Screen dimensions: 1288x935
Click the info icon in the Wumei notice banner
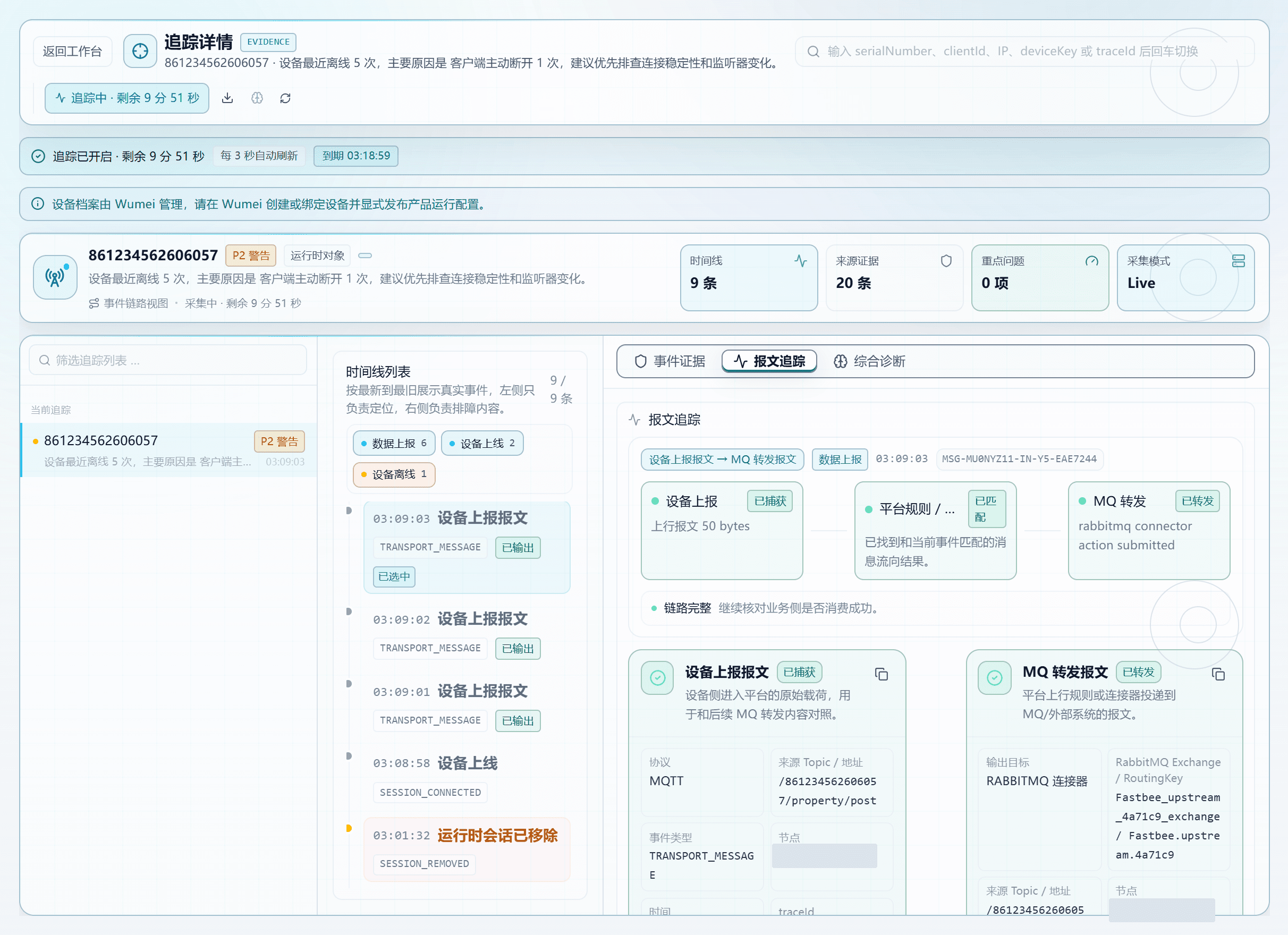point(38,204)
